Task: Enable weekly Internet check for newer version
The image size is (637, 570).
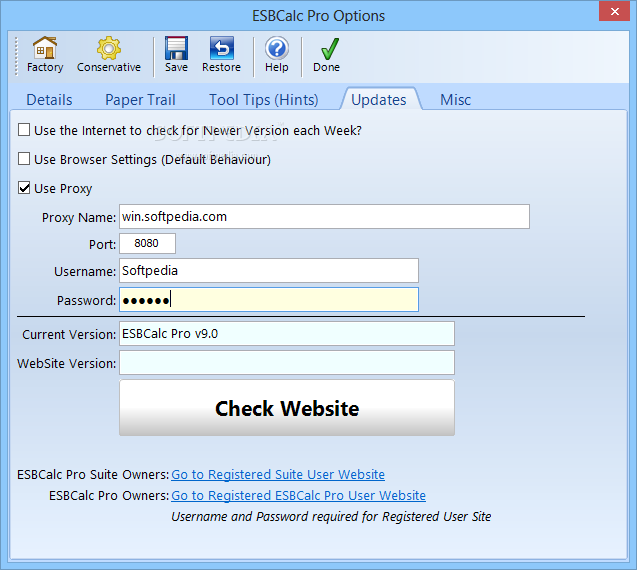Action: [24, 130]
